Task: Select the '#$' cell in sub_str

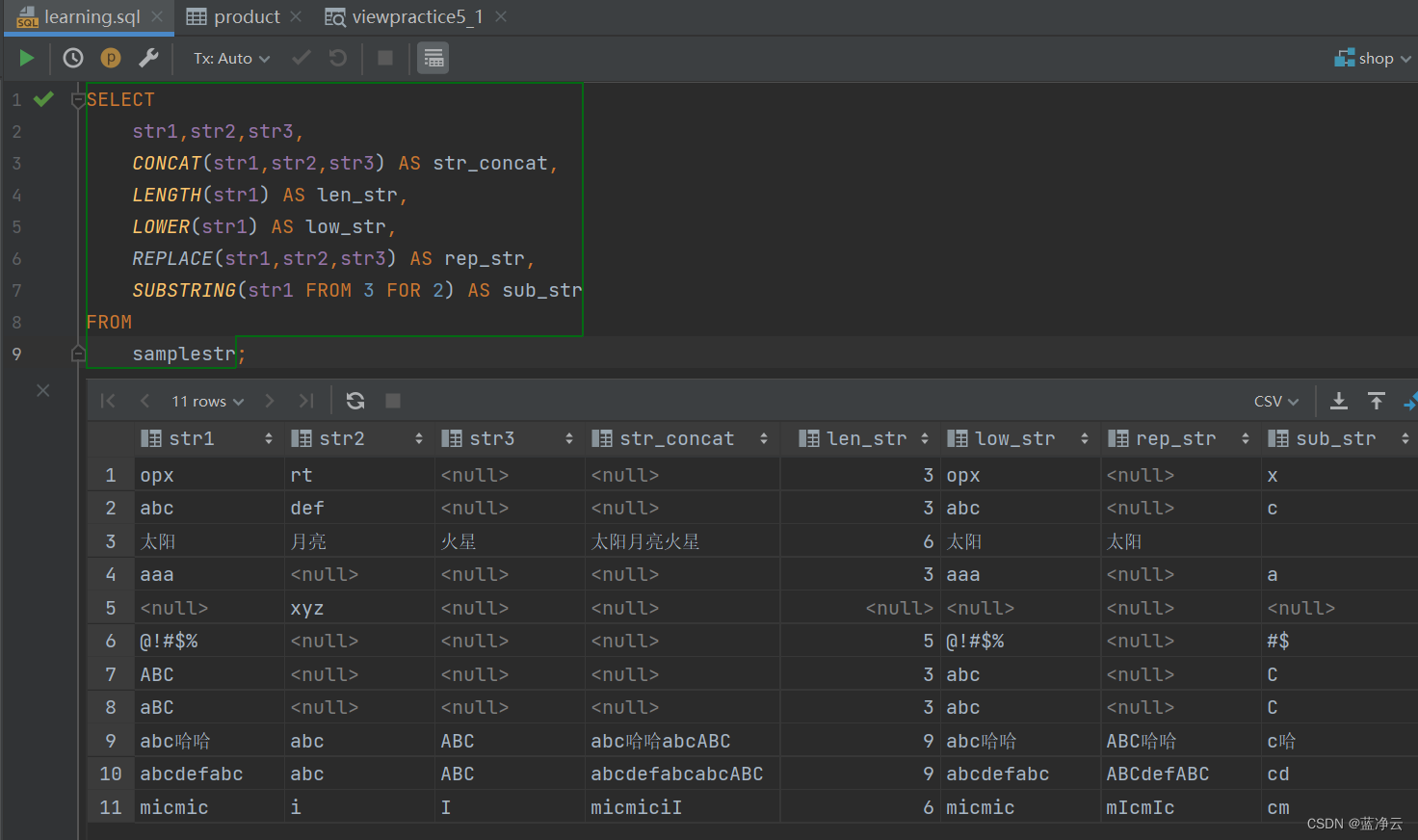Action: click(1340, 641)
